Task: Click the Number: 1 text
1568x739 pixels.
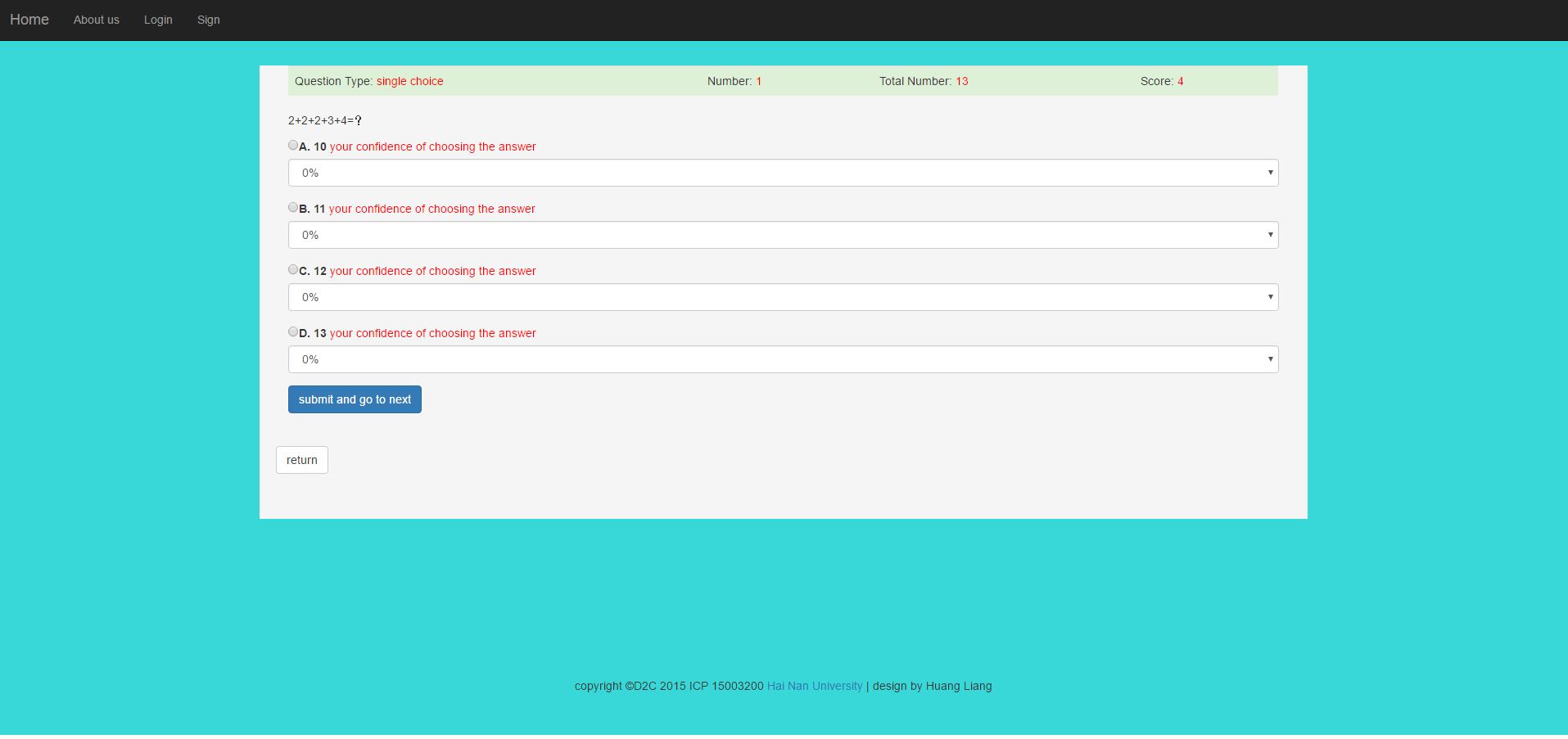Action: pos(734,81)
